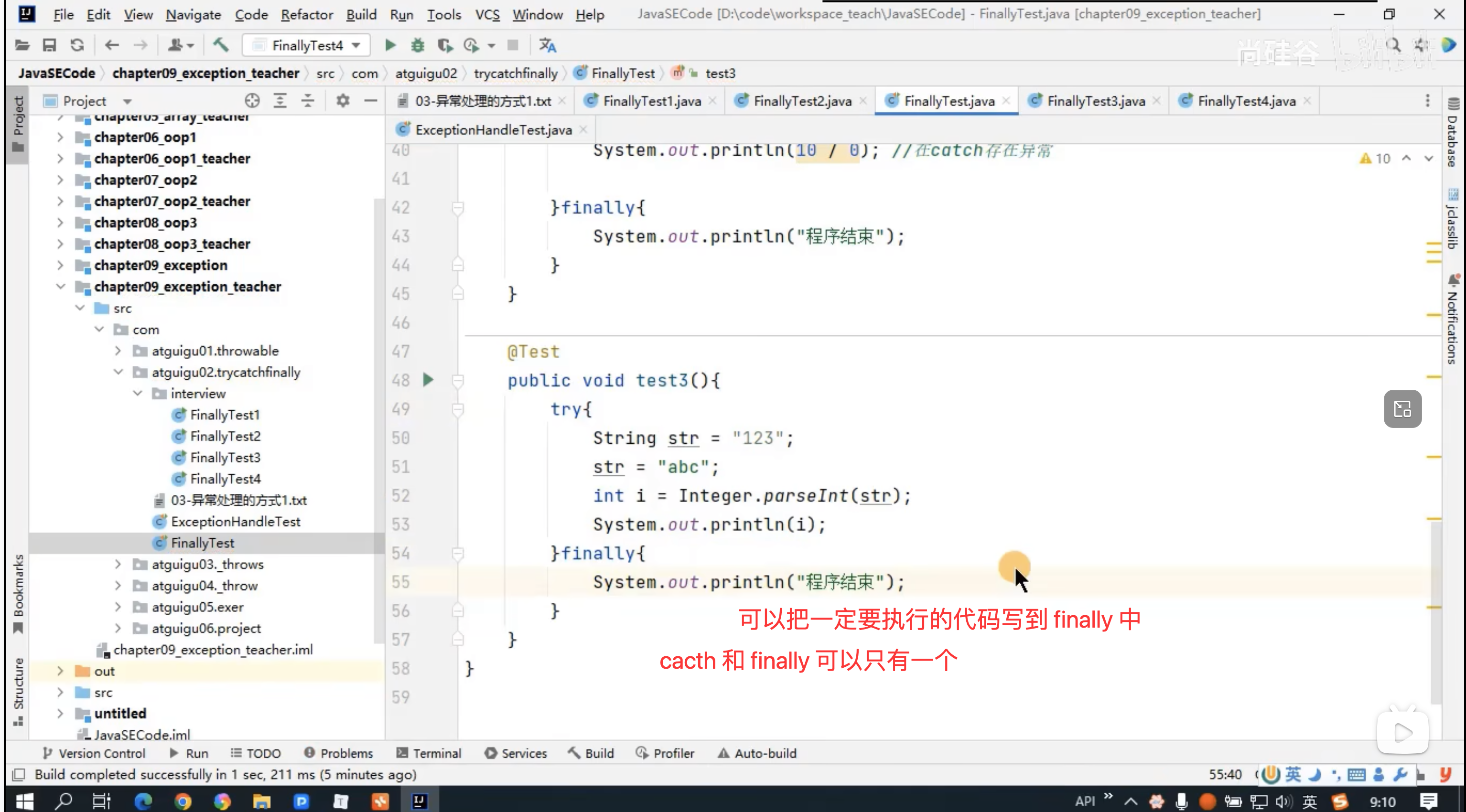Click the Debug bug icon

(x=418, y=45)
